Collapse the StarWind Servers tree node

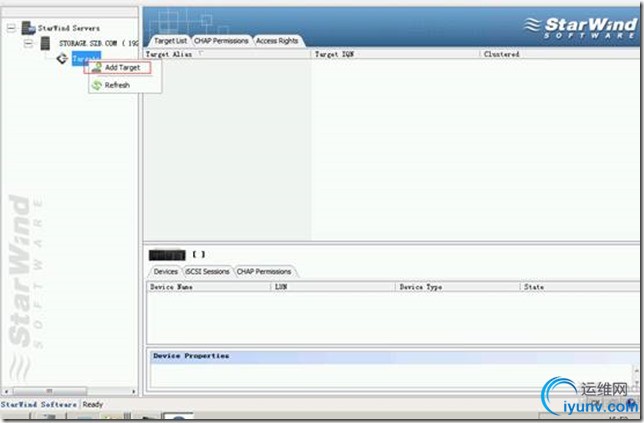tap(11, 28)
